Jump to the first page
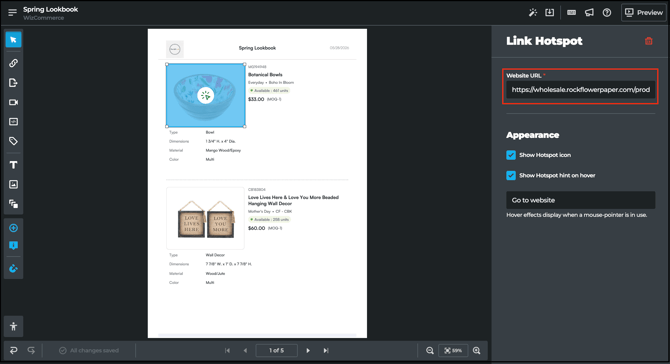Screen dimensions: 670x364 point(227,350)
